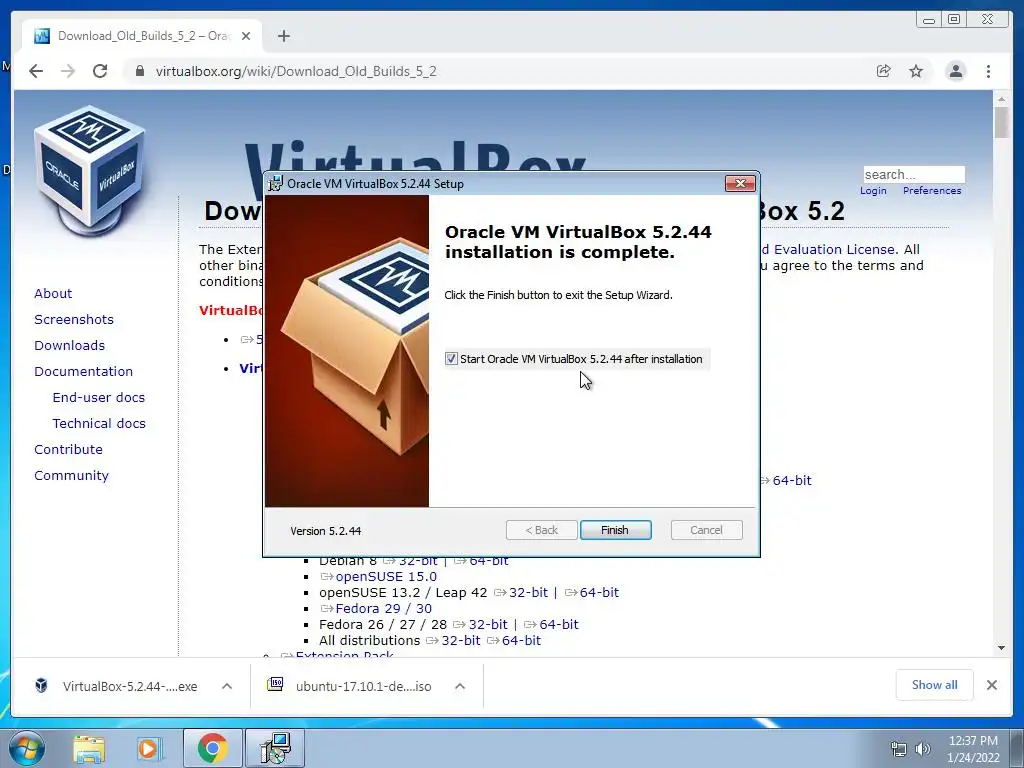Open Windows Explorer from taskbar
Image resolution: width=1024 pixels, height=768 pixels.
pos(89,749)
